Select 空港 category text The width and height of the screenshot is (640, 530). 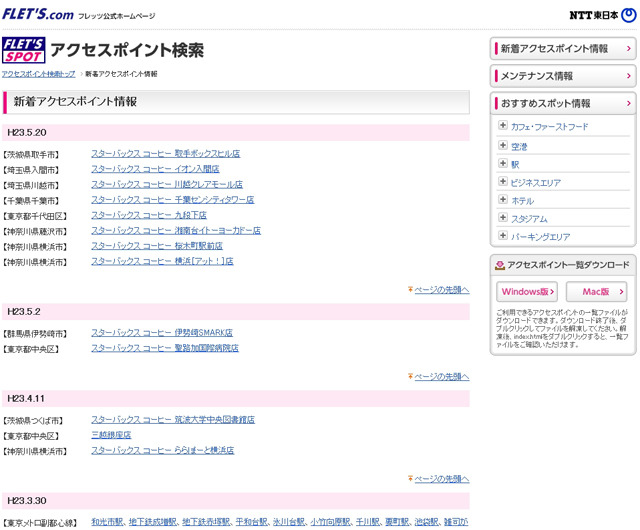(x=519, y=147)
